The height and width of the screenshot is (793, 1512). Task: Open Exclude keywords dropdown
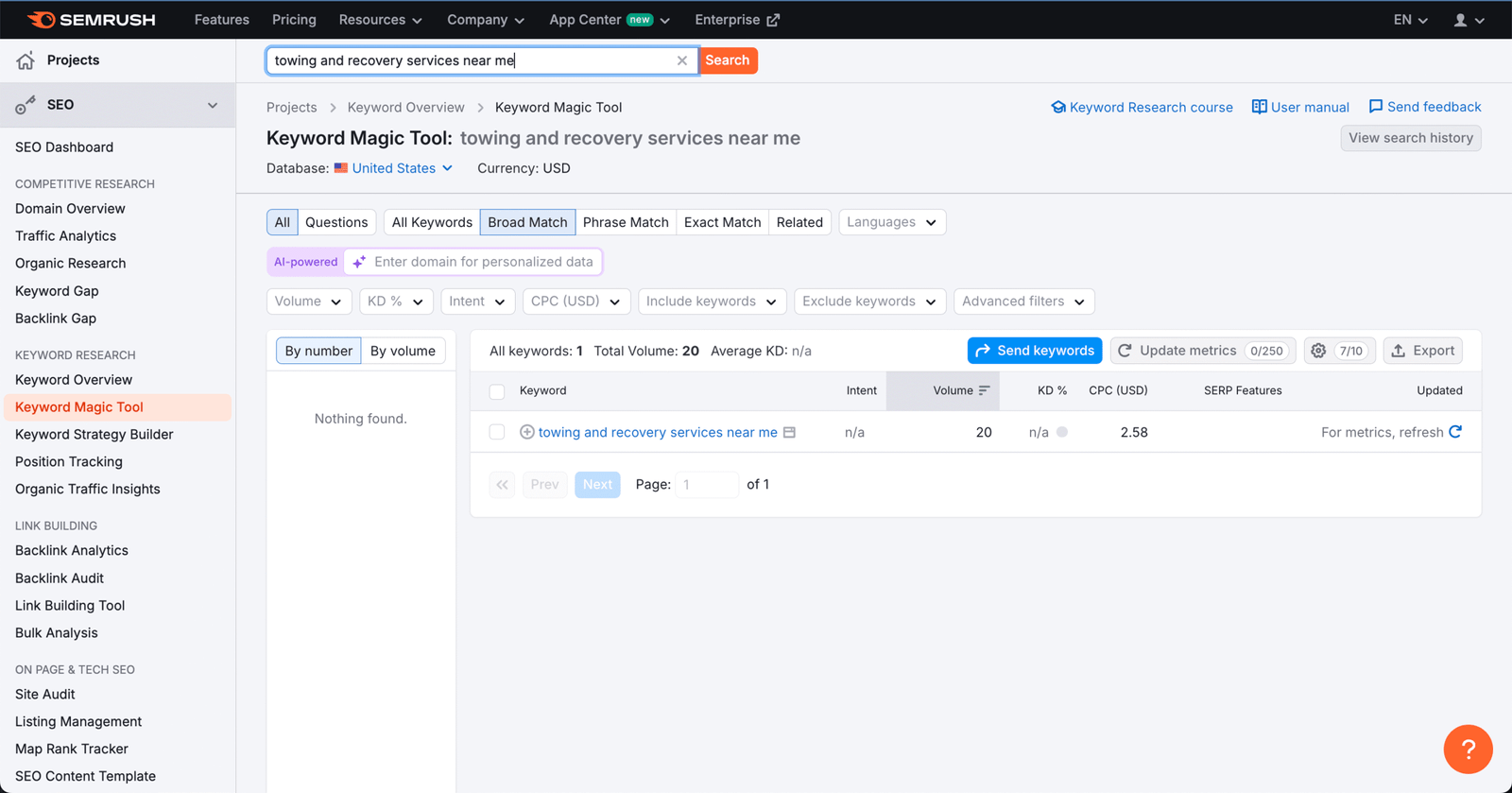point(870,302)
